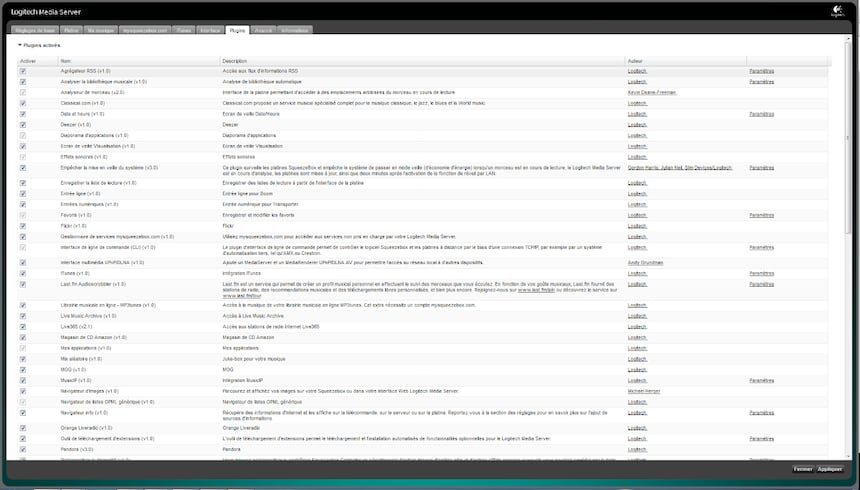The width and height of the screenshot is (860, 490).
Task: Open Paramètres for Analyser la bibliothèque musicale
Action: coord(761,82)
